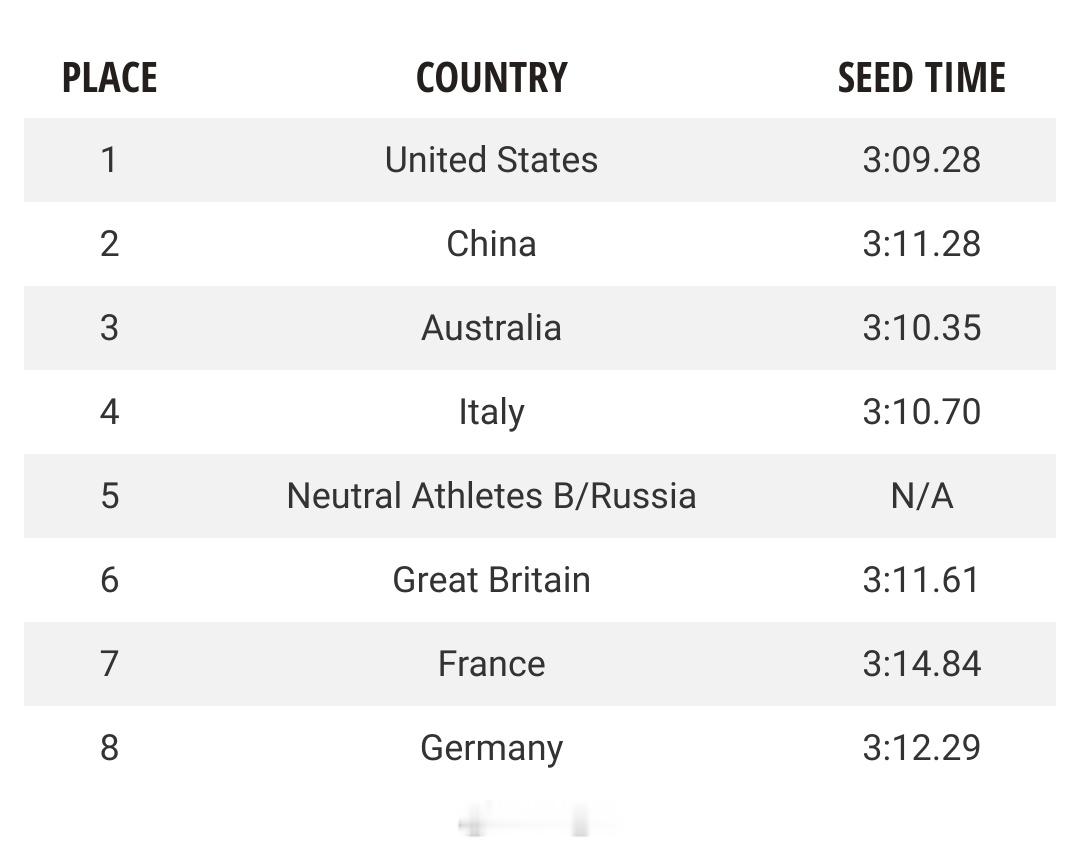Image resolution: width=1080 pixels, height=847 pixels.
Task: Click Germany's seed time 3:12.29
Action: pos(922,748)
